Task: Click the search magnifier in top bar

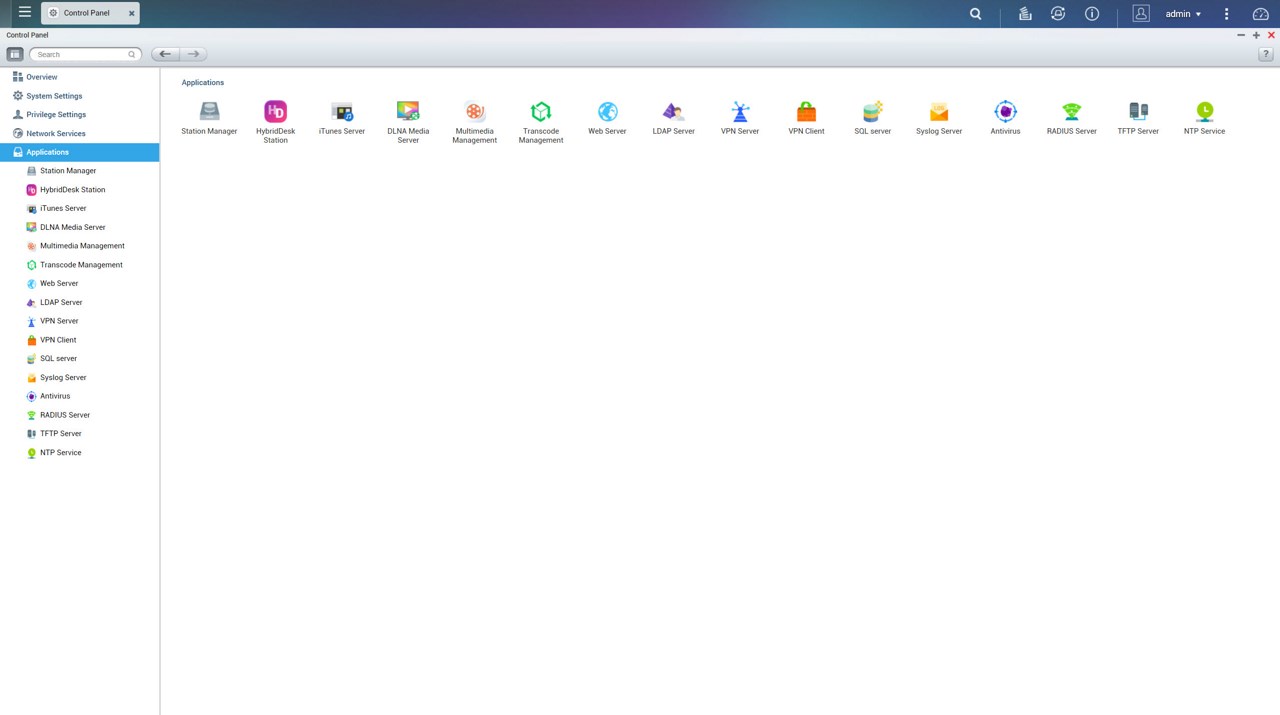Action: tap(976, 14)
